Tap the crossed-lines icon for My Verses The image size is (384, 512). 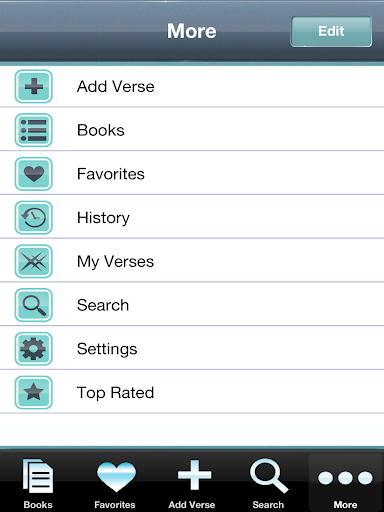click(34, 261)
